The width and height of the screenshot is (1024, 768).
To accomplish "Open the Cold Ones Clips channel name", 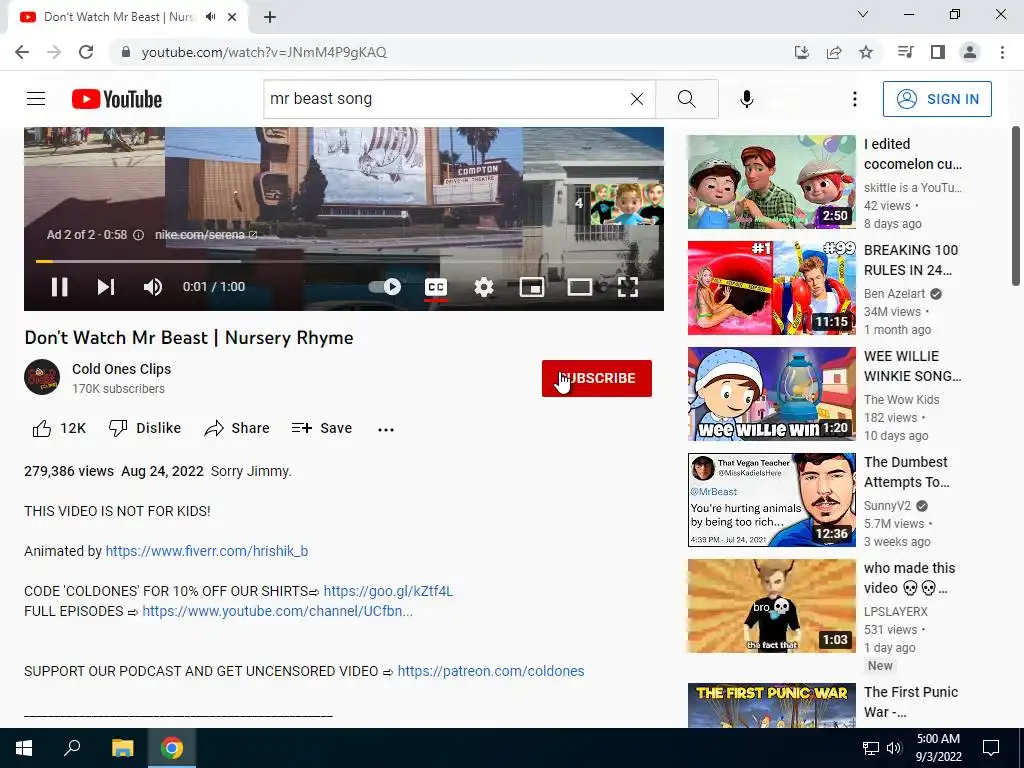I will (121, 369).
